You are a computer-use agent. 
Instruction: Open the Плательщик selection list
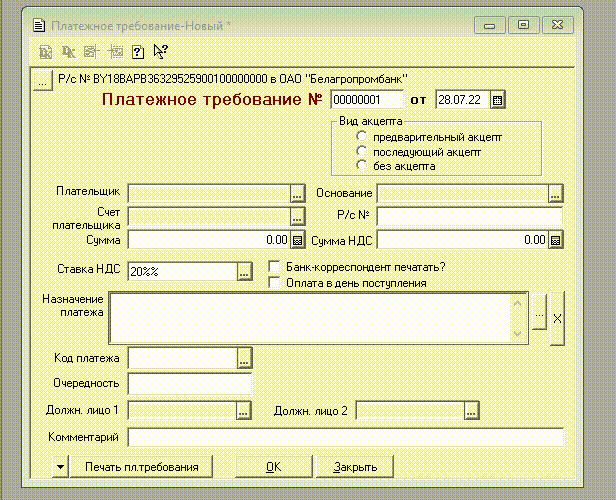pos(297,193)
